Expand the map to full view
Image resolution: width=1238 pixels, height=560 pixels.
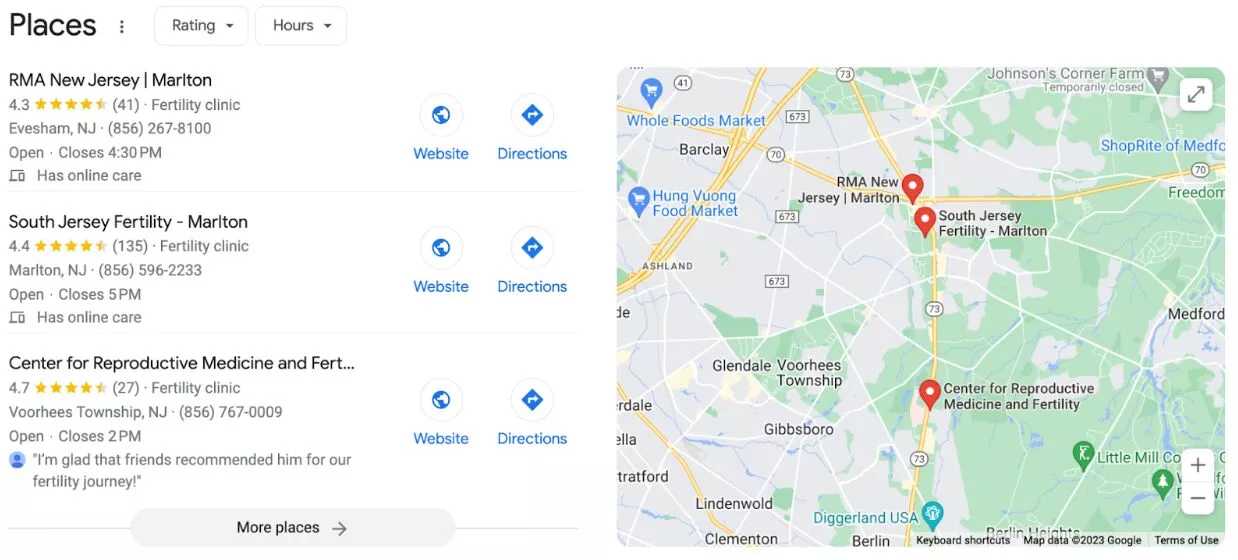tap(1196, 95)
